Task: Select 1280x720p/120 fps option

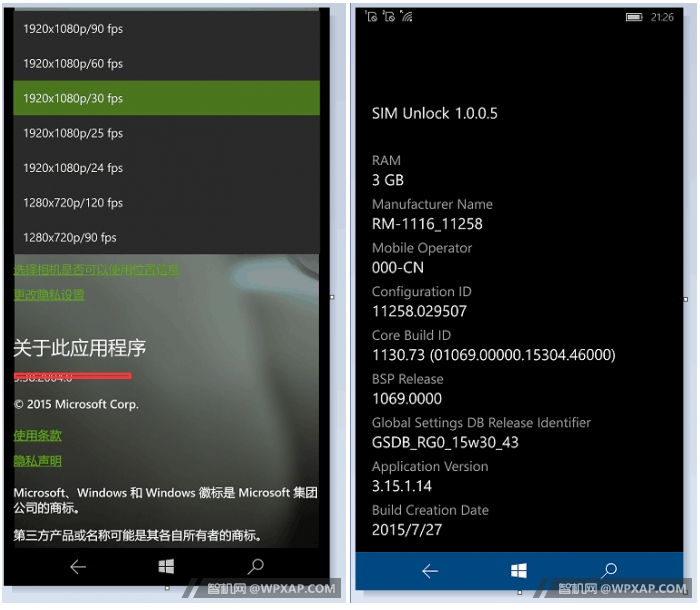Action: [166, 203]
